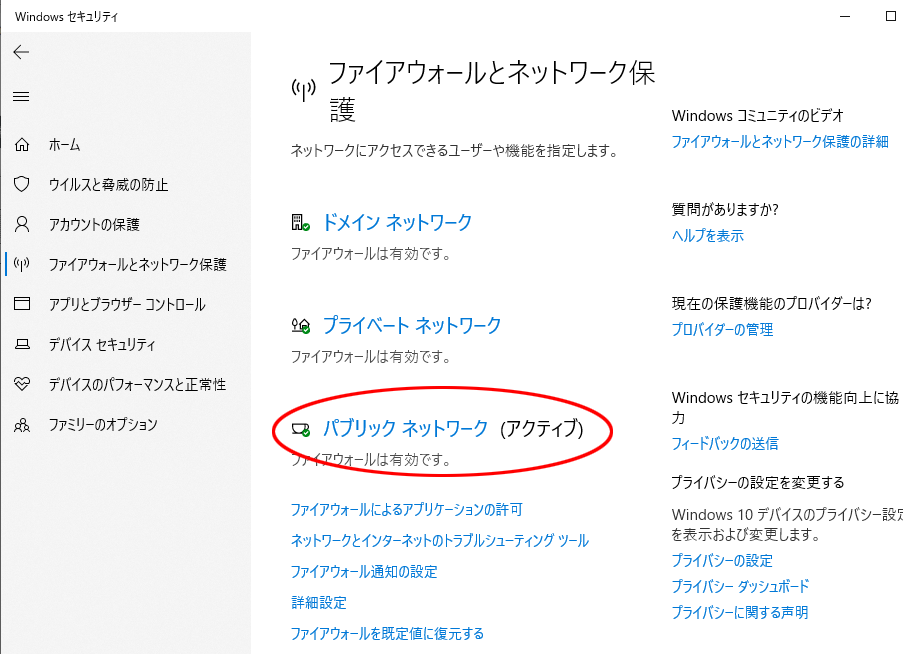Click the back arrow icon
Screen dimensions: 903x654
(21, 52)
